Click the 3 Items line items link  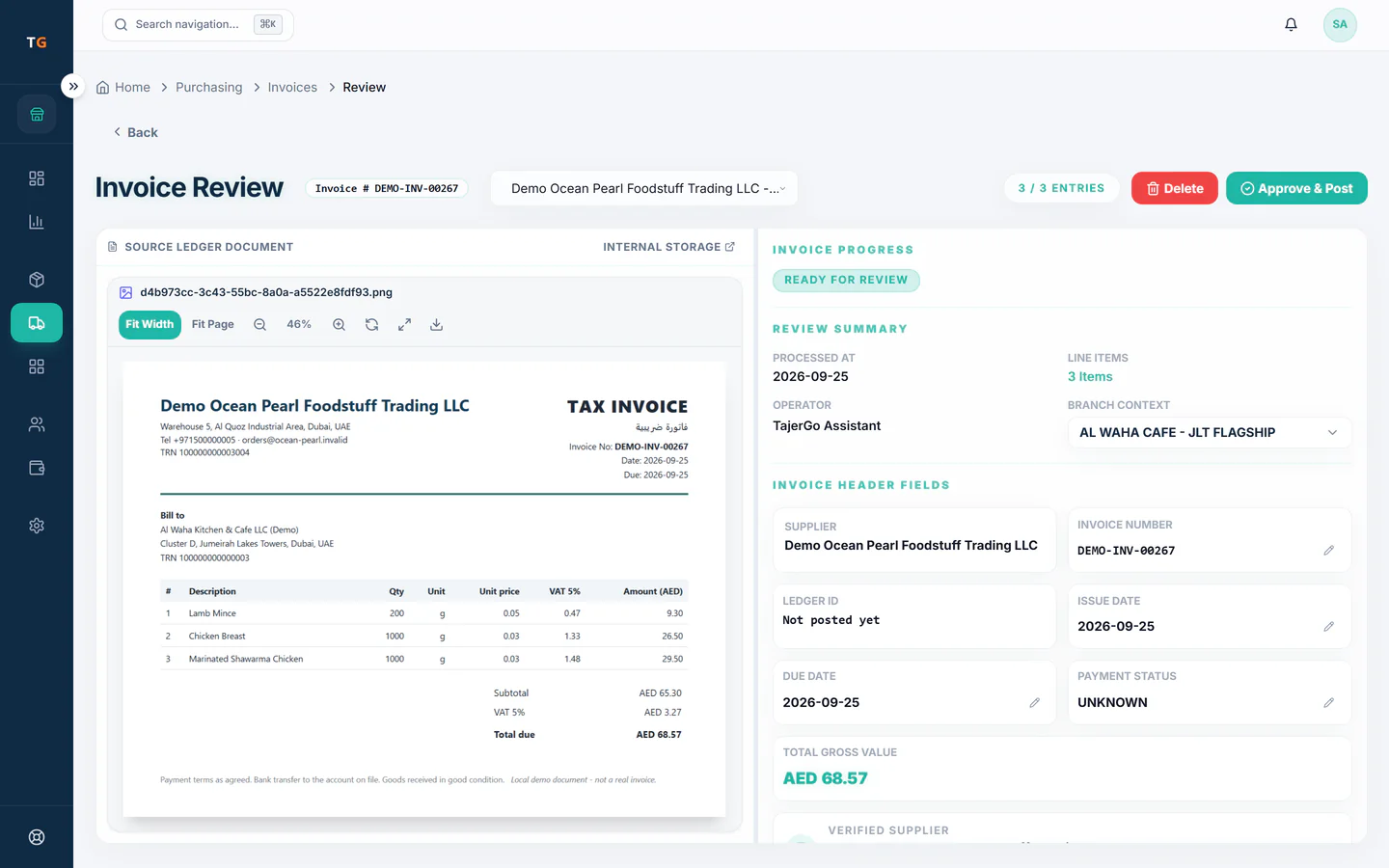(x=1090, y=377)
